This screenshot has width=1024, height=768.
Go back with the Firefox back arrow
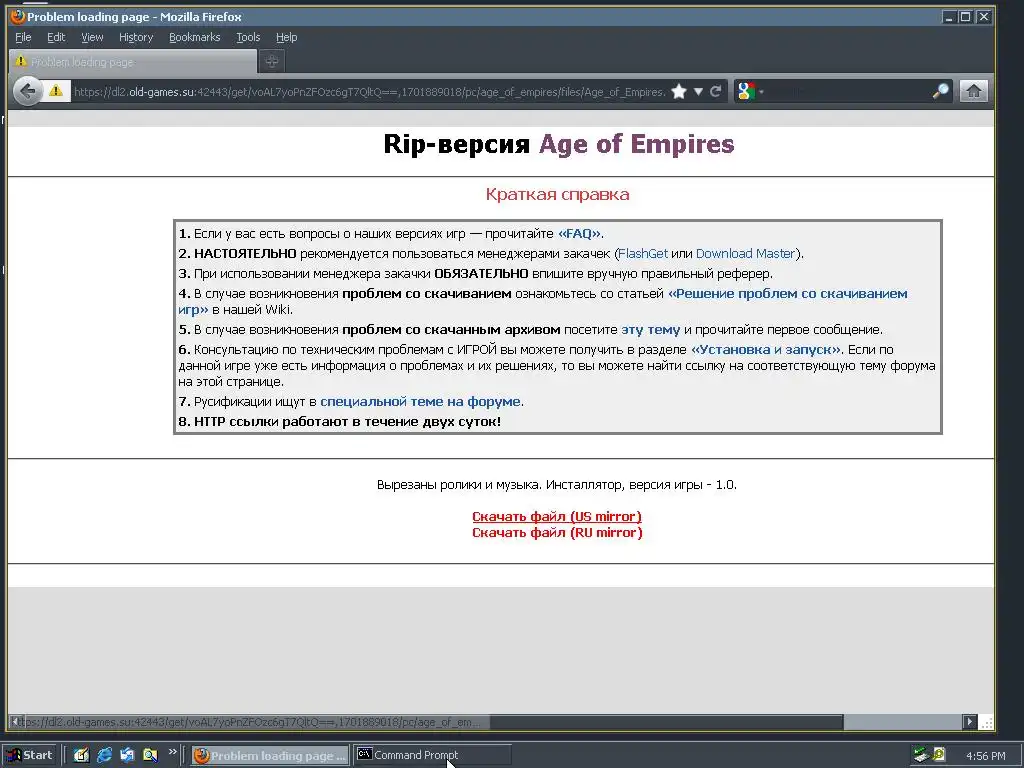[x=27, y=91]
